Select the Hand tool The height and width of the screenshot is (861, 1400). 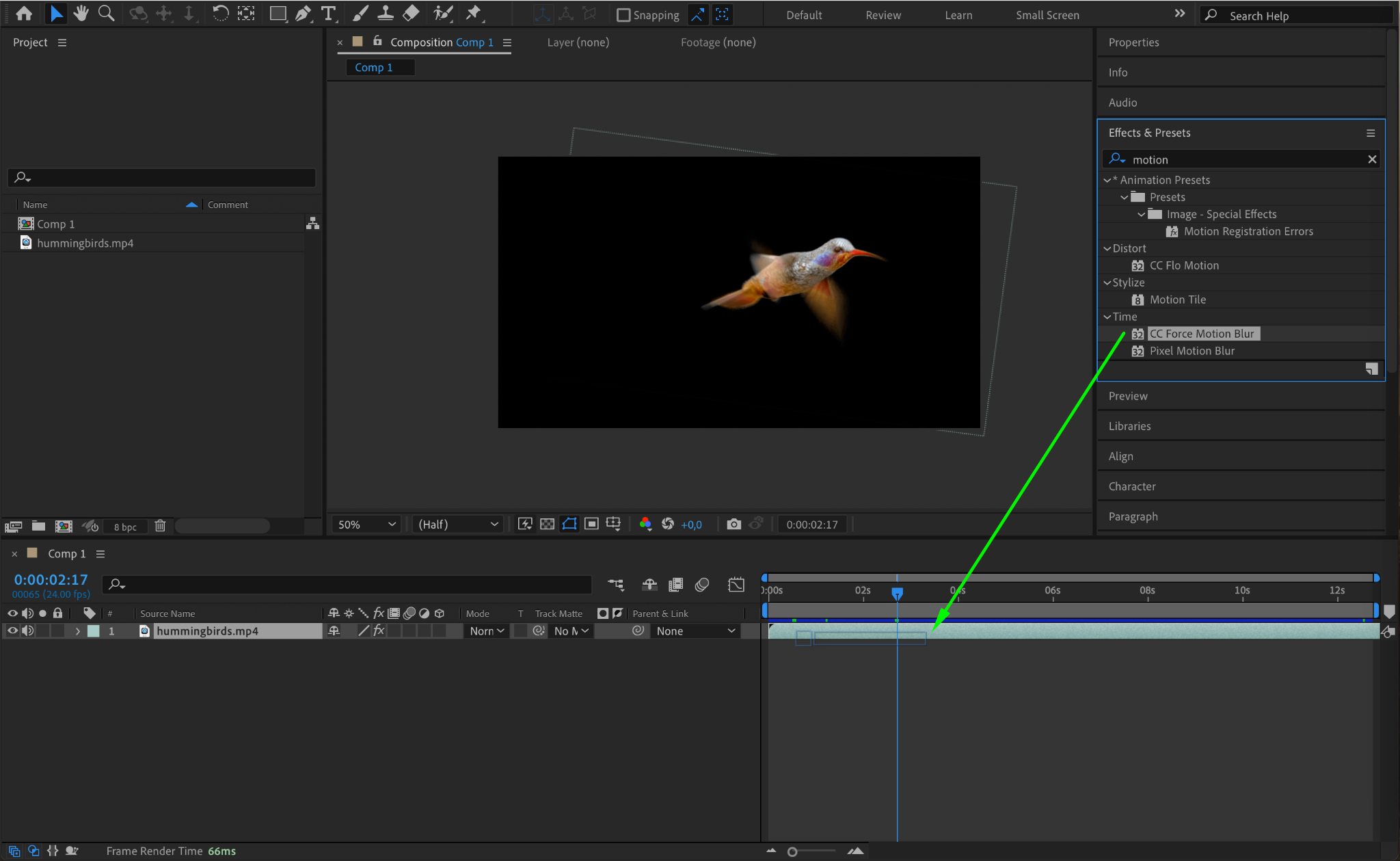[x=81, y=13]
